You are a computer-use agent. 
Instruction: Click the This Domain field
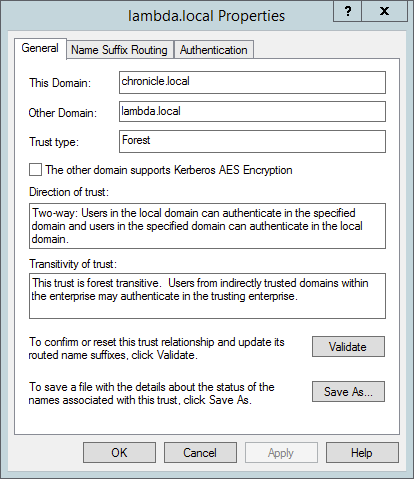coord(252,82)
